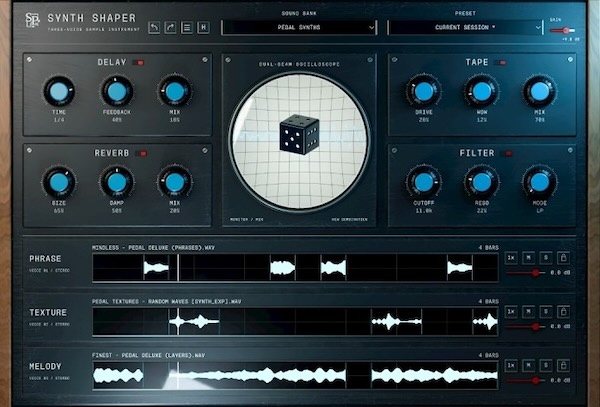The width and height of the screenshot is (600, 407).
Task: Click the Texture waveform display
Action: [295, 322]
